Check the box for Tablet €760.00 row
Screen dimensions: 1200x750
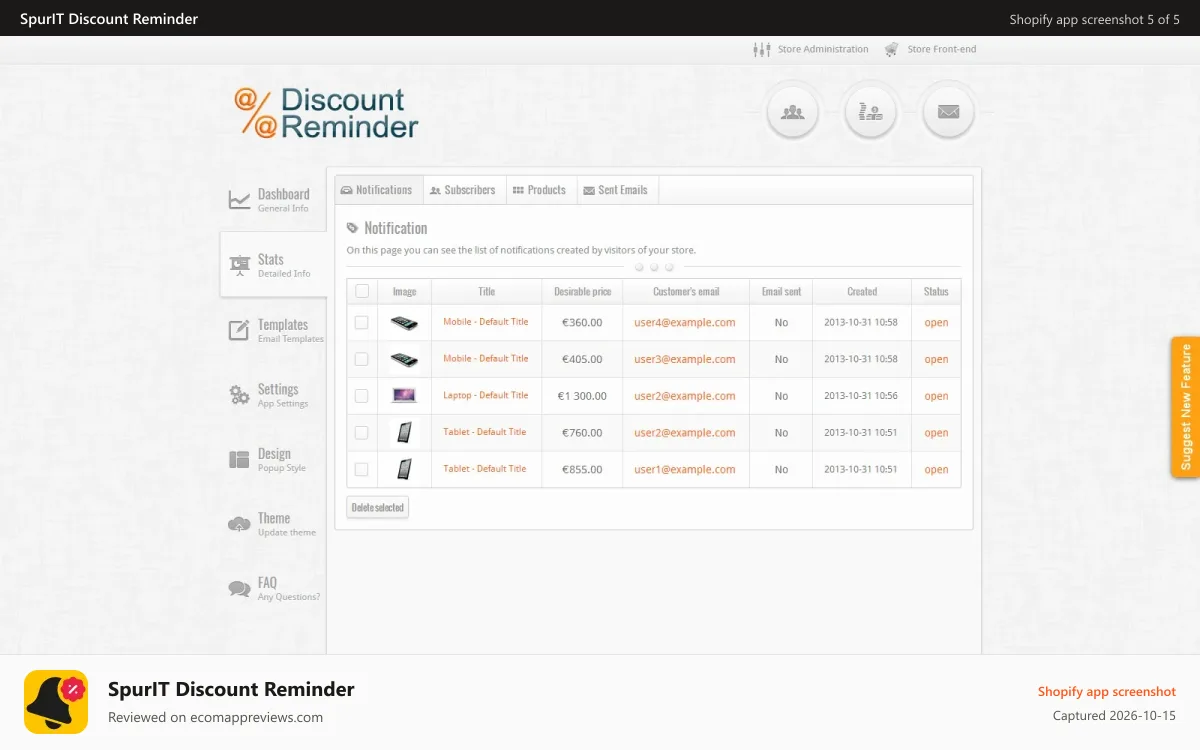[x=362, y=432]
